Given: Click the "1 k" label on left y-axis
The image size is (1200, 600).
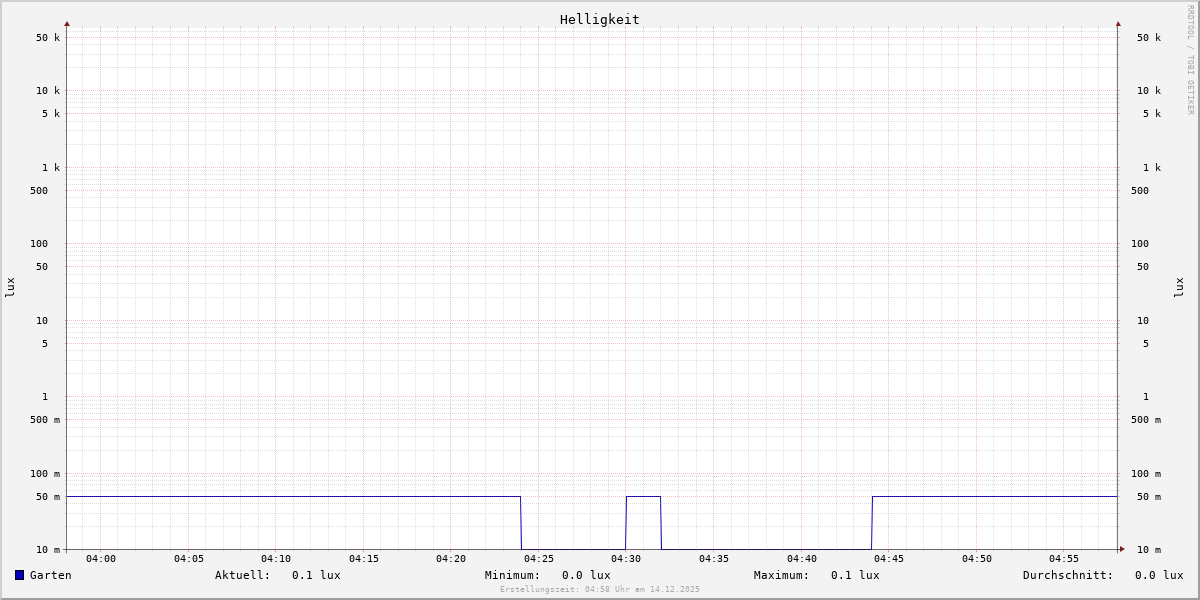Looking at the screenshot, I should pyautogui.click(x=51, y=168).
